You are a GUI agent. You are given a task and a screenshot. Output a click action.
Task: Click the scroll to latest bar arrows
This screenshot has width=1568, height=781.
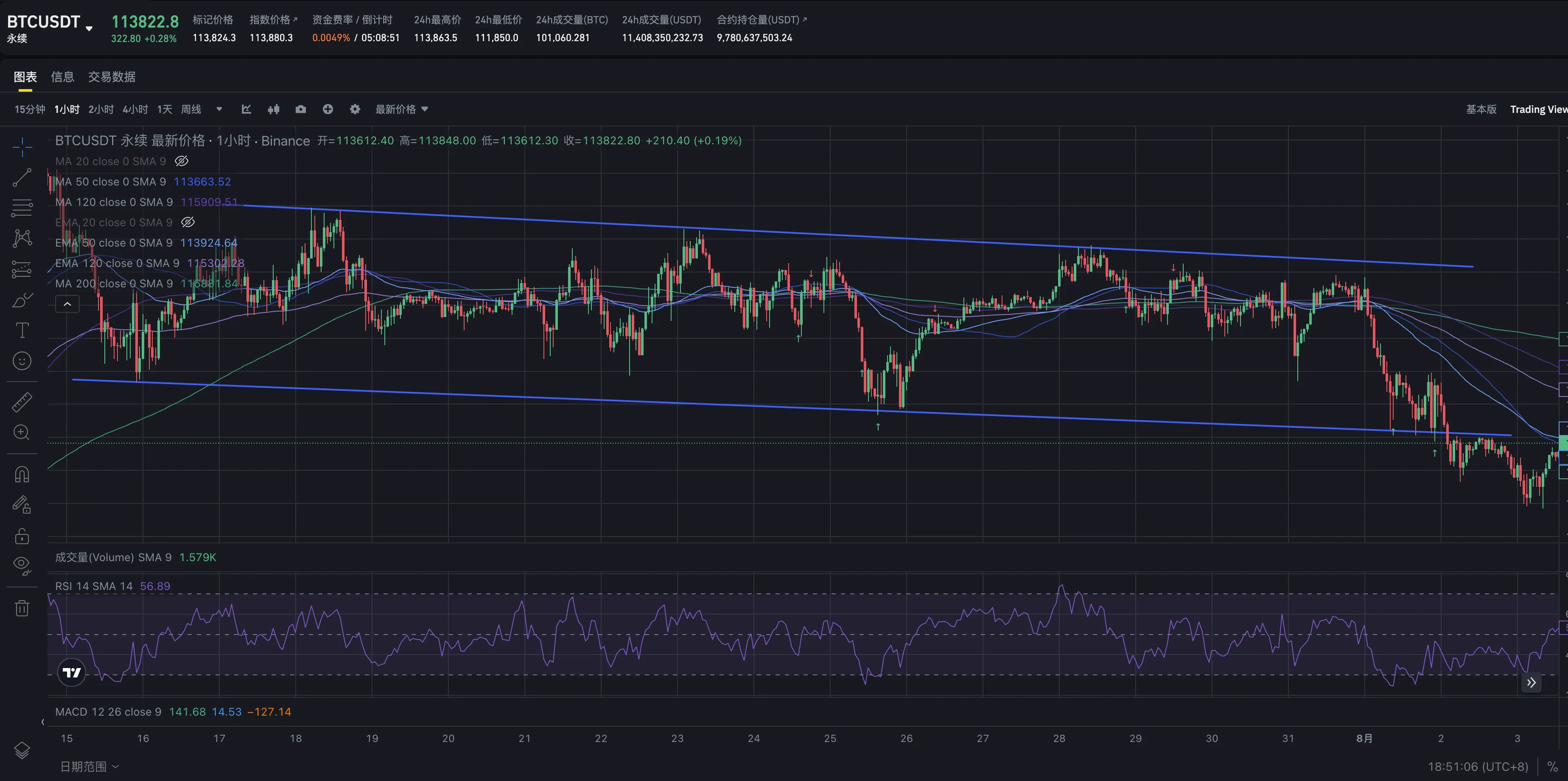click(1531, 682)
